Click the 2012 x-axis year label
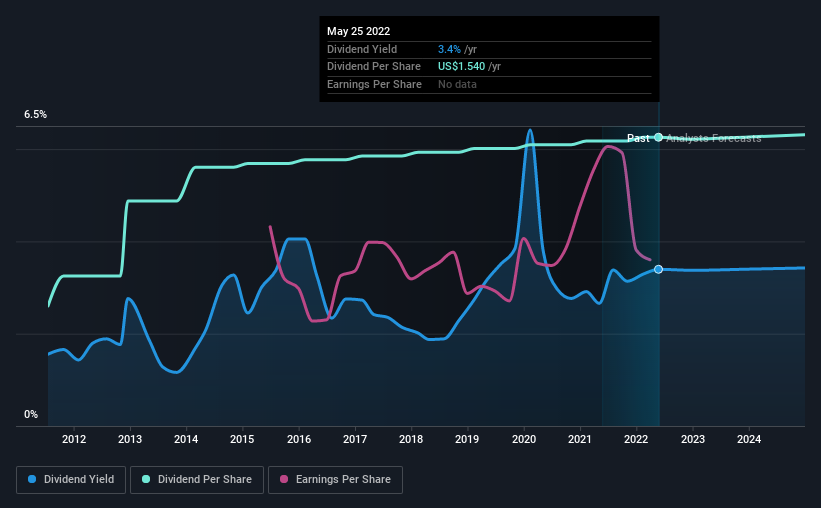This screenshot has width=821, height=508. click(x=74, y=439)
